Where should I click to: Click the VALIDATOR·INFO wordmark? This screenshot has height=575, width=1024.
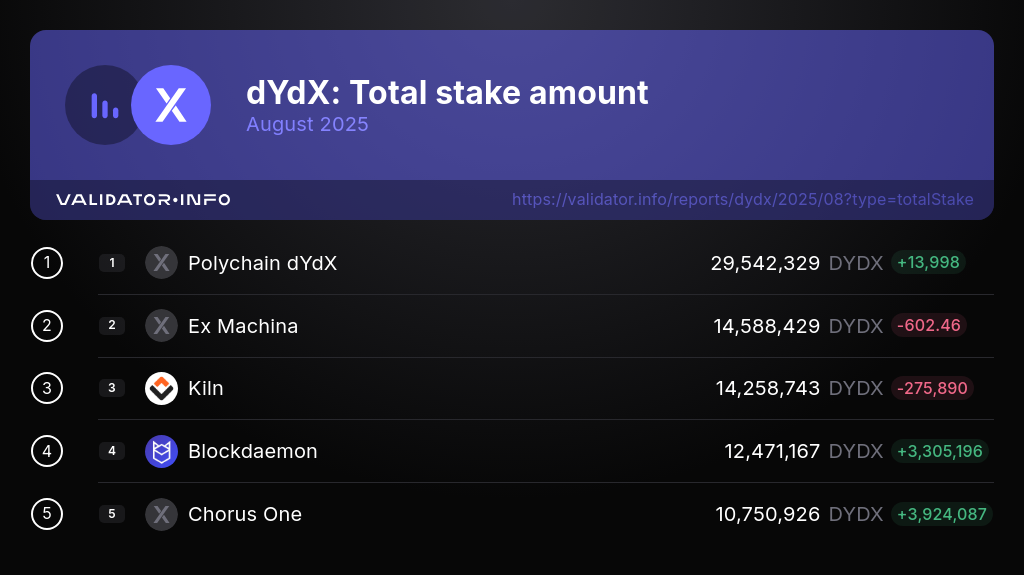click(x=143, y=200)
